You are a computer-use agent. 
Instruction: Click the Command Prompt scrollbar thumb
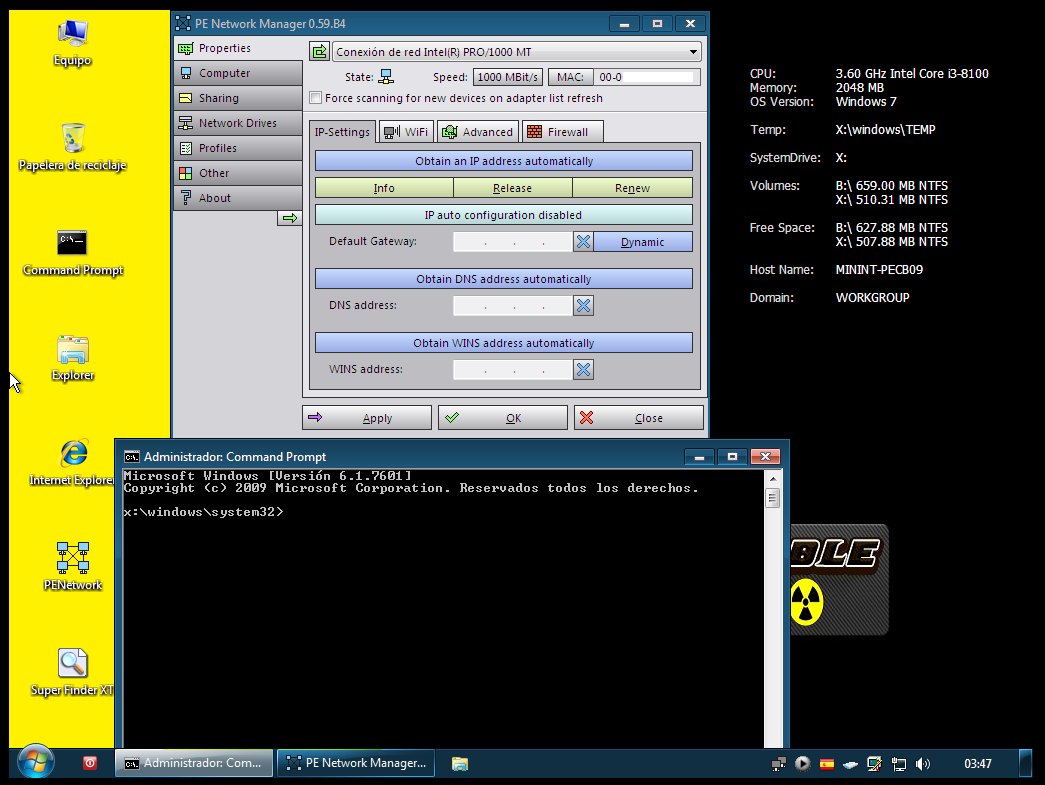pos(772,498)
